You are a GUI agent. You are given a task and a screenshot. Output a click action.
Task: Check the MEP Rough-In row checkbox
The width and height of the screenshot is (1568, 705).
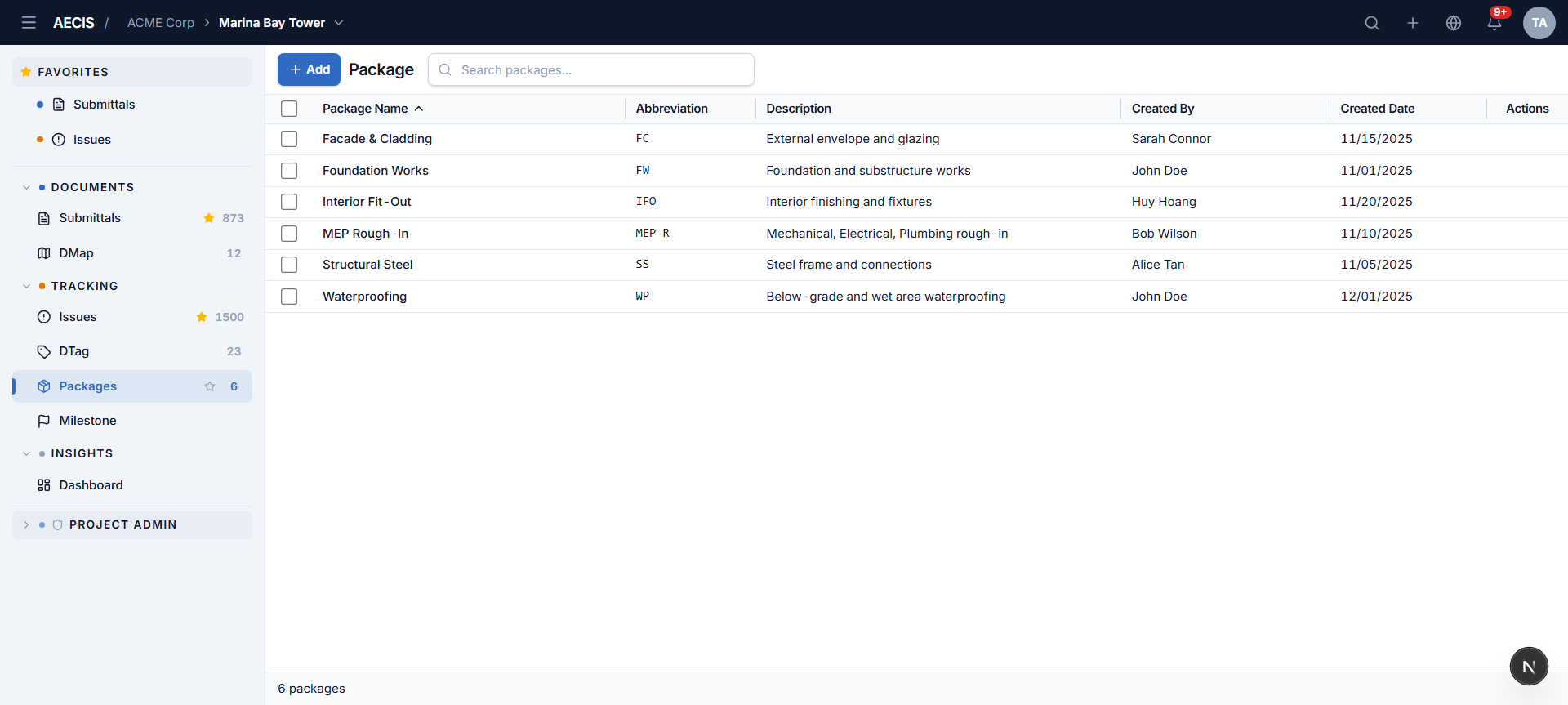289,234
